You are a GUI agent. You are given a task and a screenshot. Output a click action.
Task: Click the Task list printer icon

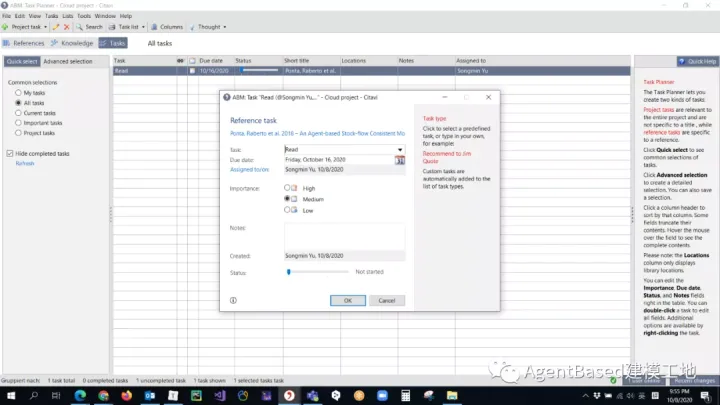(x=112, y=27)
